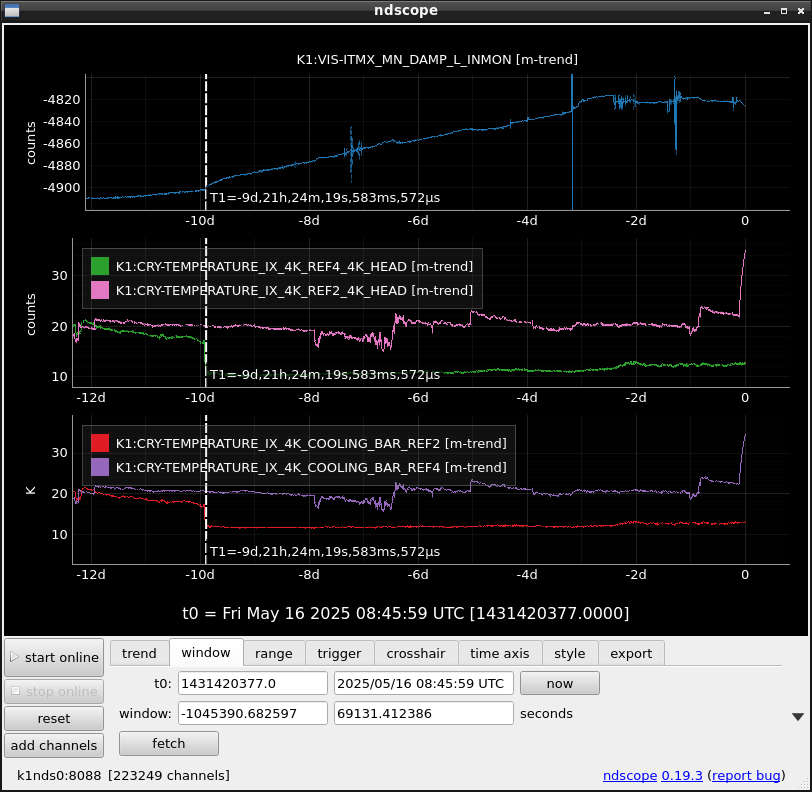Click the t0 UTC date input field
Image resolution: width=812 pixels, height=792 pixels.
(x=424, y=683)
